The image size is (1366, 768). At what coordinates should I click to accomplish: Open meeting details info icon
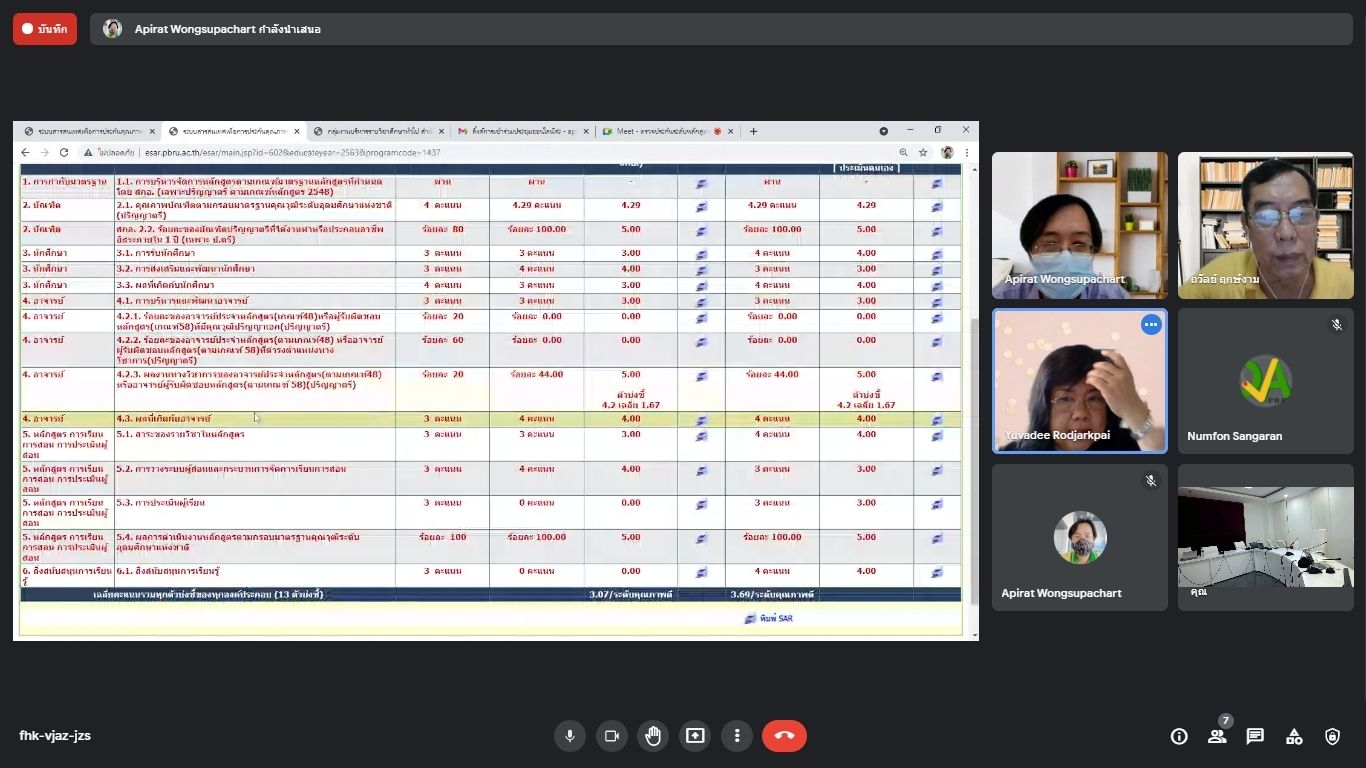tap(1179, 736)
